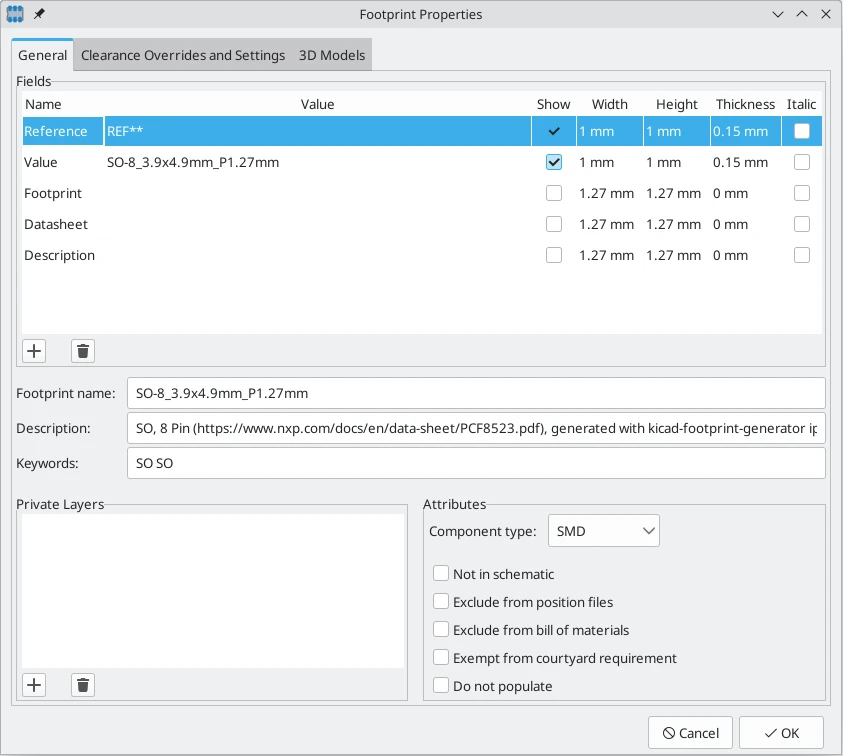Click the KiCad app icon in title bar
The height and width of the screenshot is (756, 843).
(x=16, y=15)
